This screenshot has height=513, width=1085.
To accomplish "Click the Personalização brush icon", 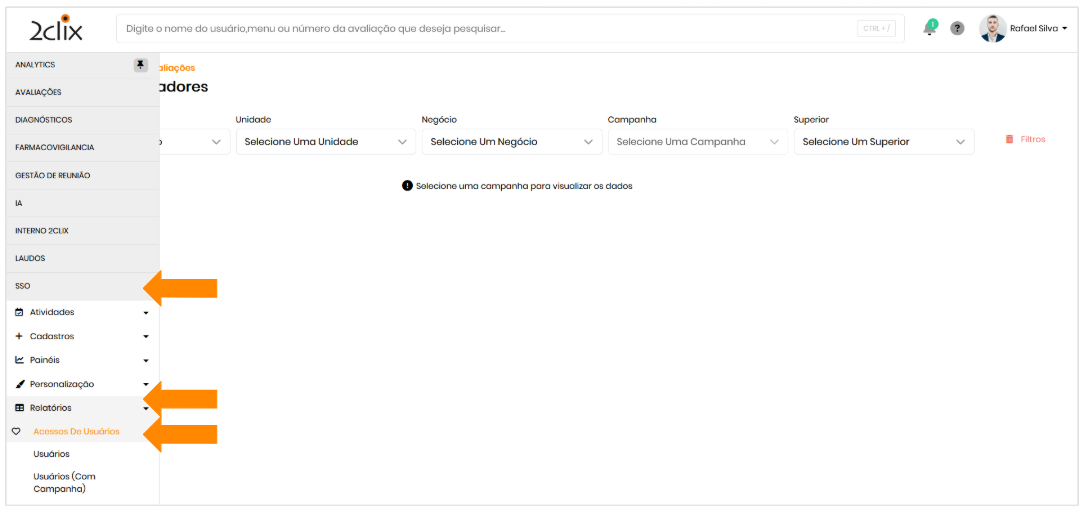I will pyautogui.click(x=19, y=384).
